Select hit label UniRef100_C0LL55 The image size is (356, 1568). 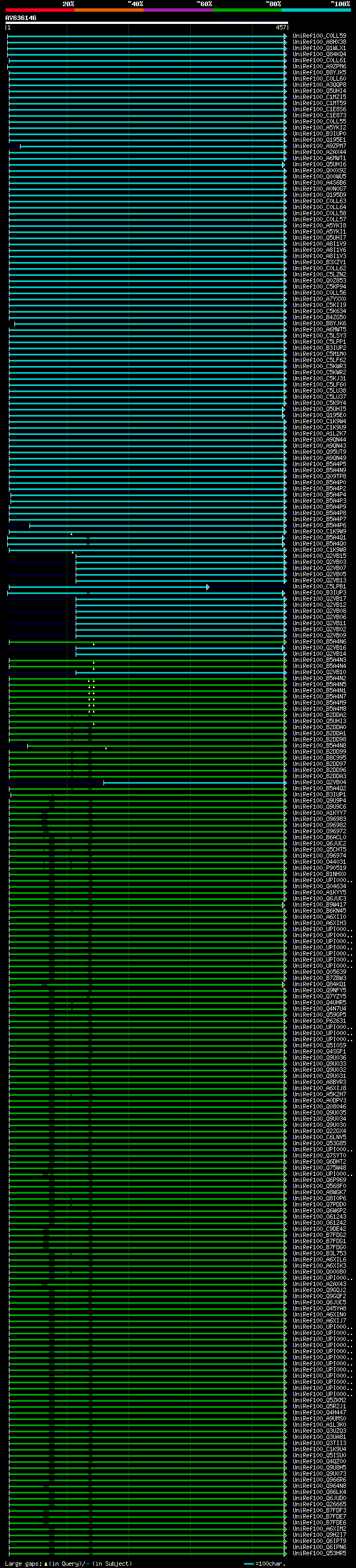pos(319,122)
